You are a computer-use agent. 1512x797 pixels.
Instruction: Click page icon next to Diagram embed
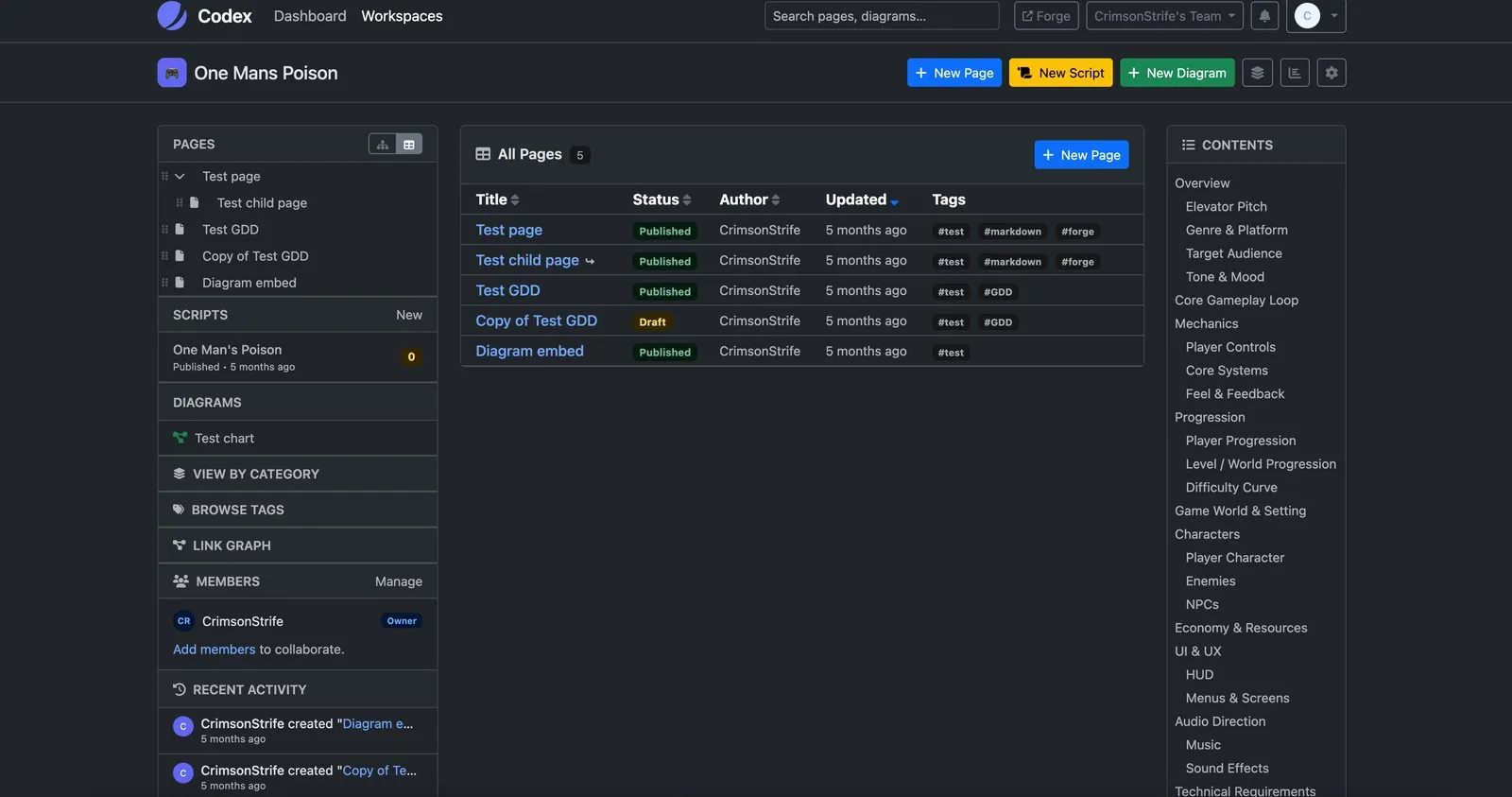tap(180, 283)
